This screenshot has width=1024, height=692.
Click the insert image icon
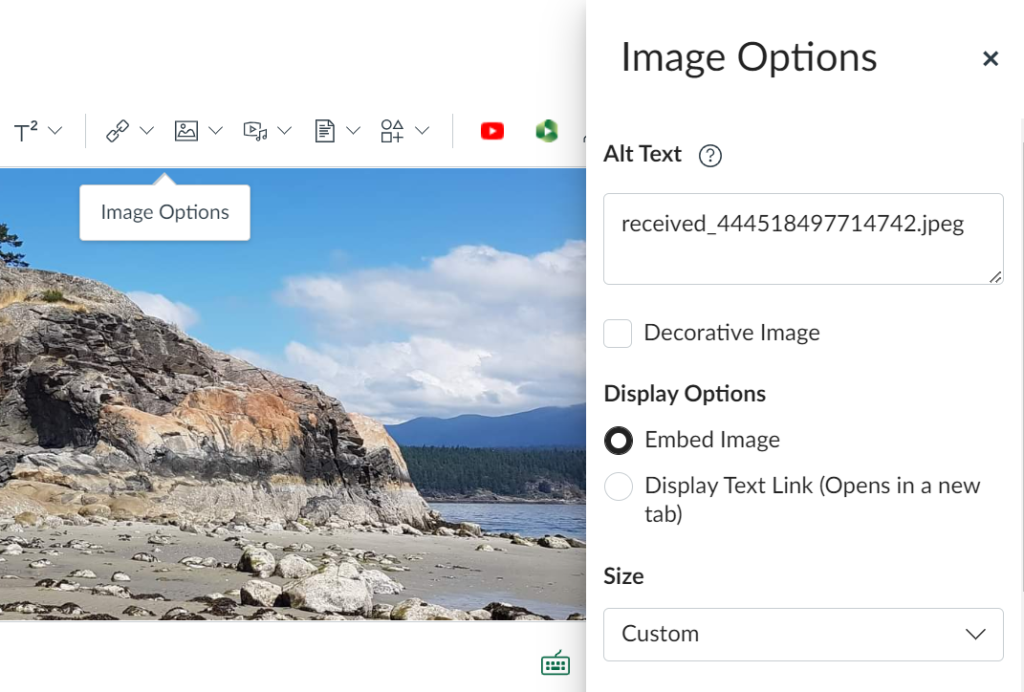coord(186,131)
